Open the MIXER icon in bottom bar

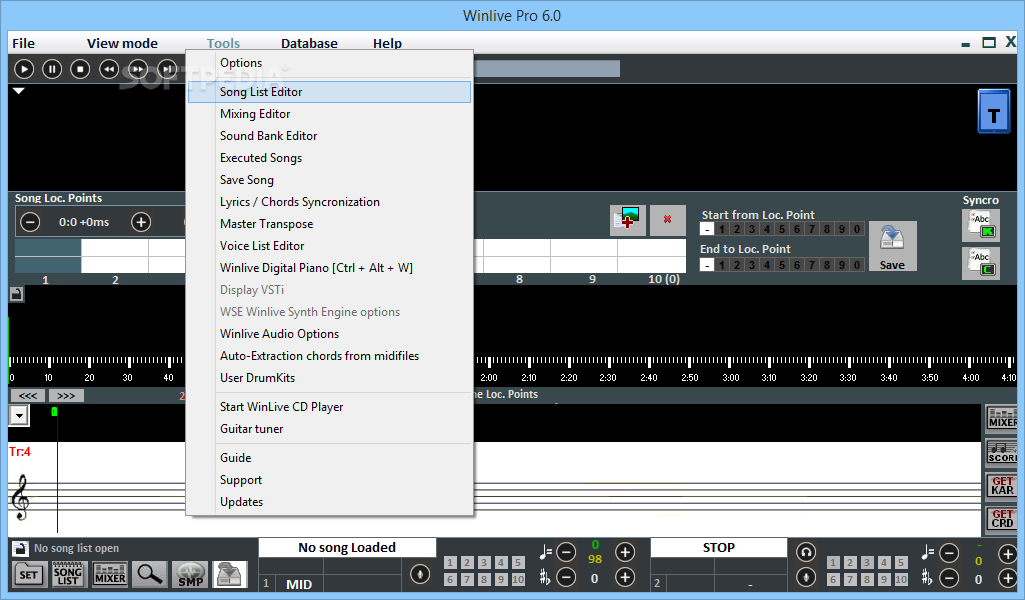(110, 575)
